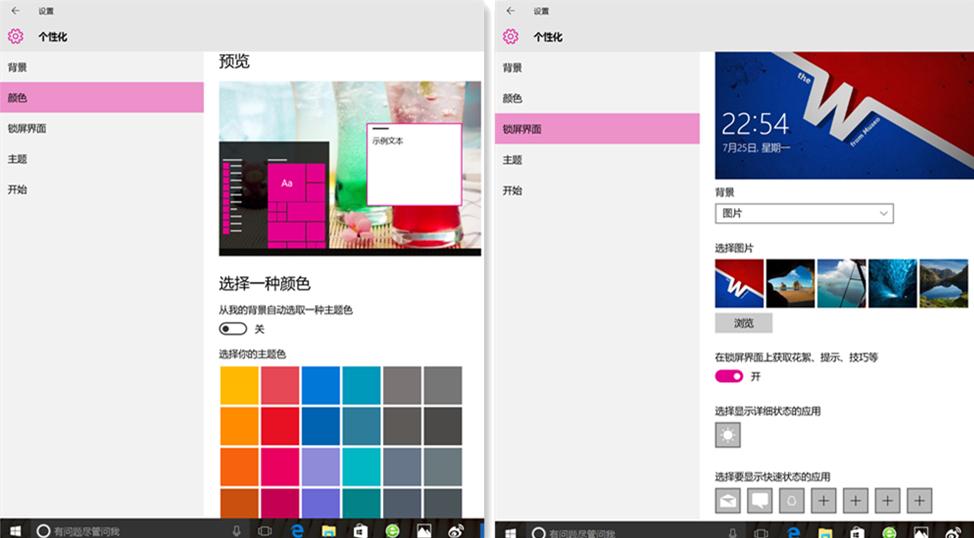Open 颜色 in right window sidebar
Screen dimensions: 974x538
[597, 98]
